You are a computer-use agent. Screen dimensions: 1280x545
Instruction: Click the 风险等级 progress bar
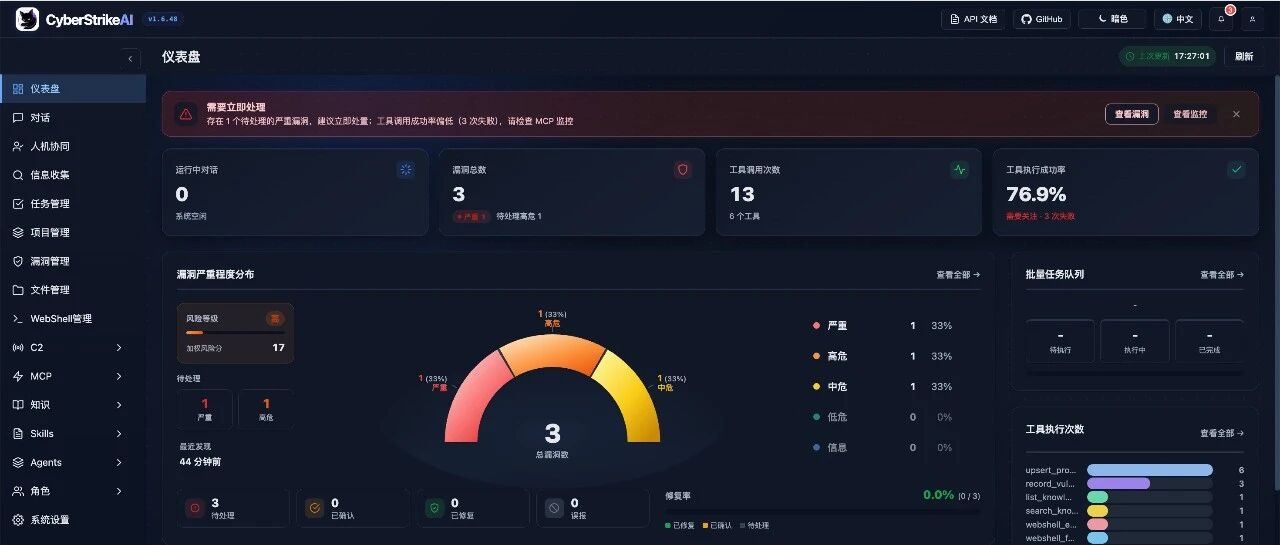[235, 333]
